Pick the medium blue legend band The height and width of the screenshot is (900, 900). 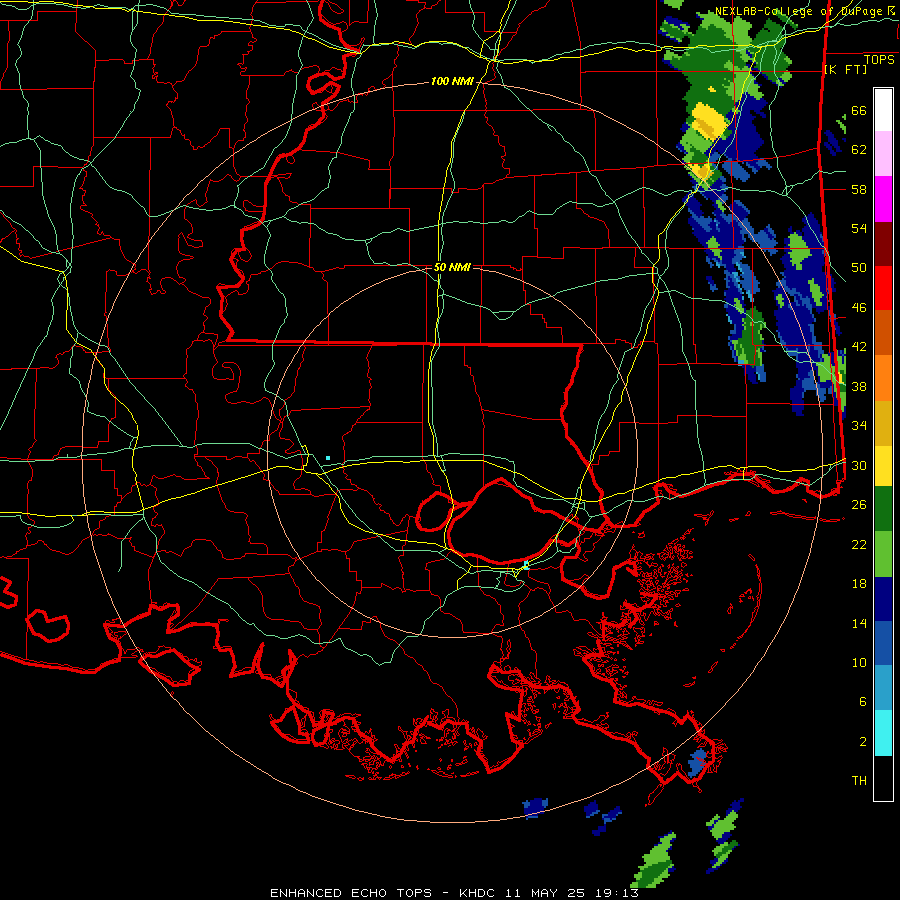click(883, 644)
